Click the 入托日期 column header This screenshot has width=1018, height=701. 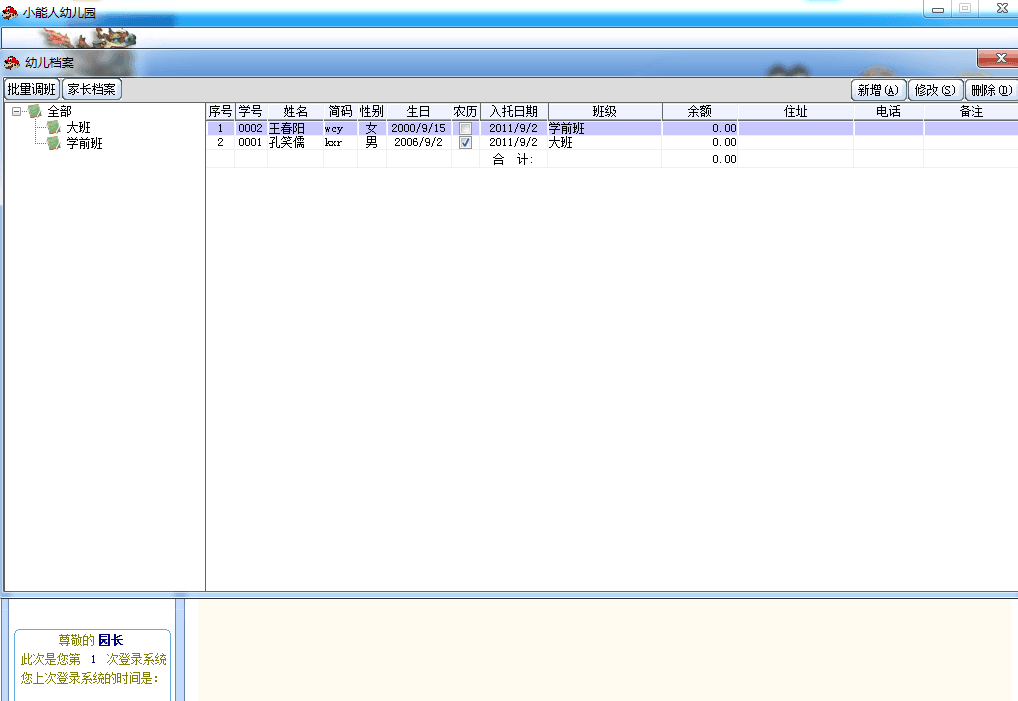(514, 112)
